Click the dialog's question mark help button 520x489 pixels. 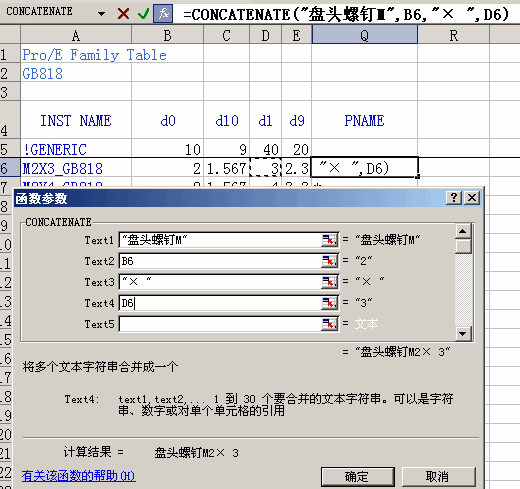[x=454, y=198]
